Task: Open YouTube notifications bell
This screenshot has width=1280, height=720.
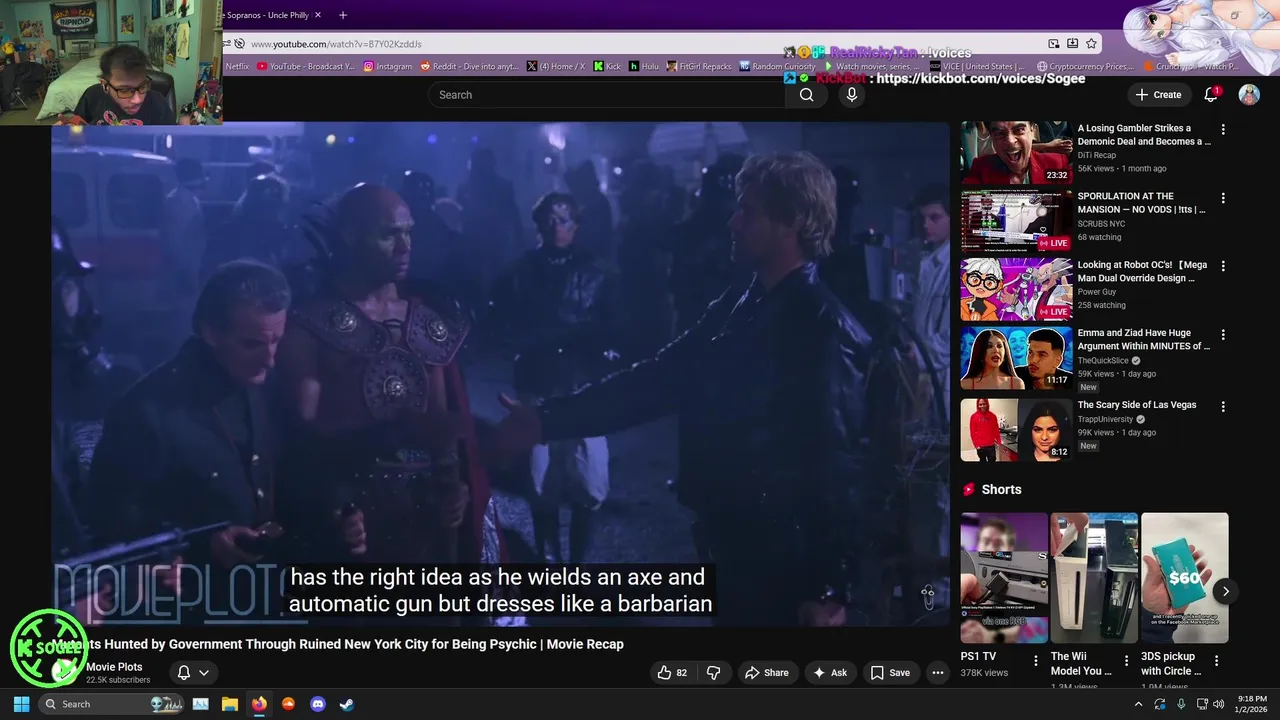Action: click(x=1211, y=94)
